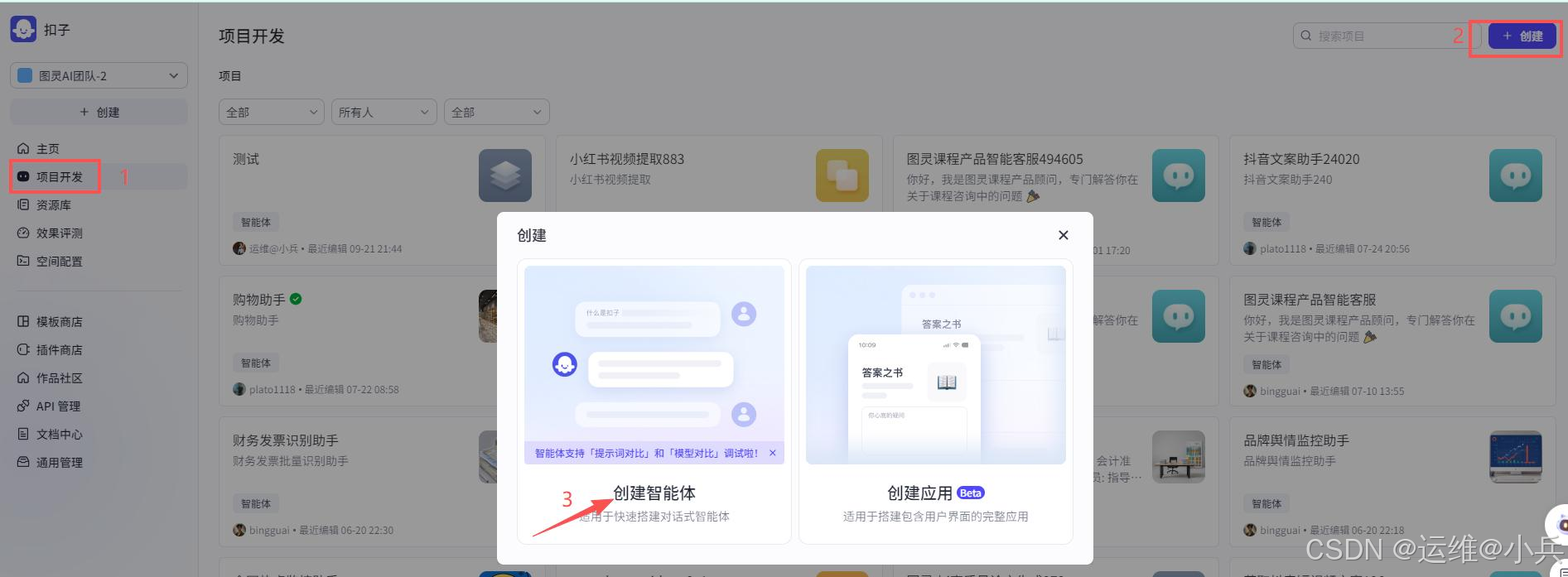Screen dimensions: 1568x577
Task: Click the 品牌舆情监控助手 chart thumbnail
Action: coord(1516,457)
